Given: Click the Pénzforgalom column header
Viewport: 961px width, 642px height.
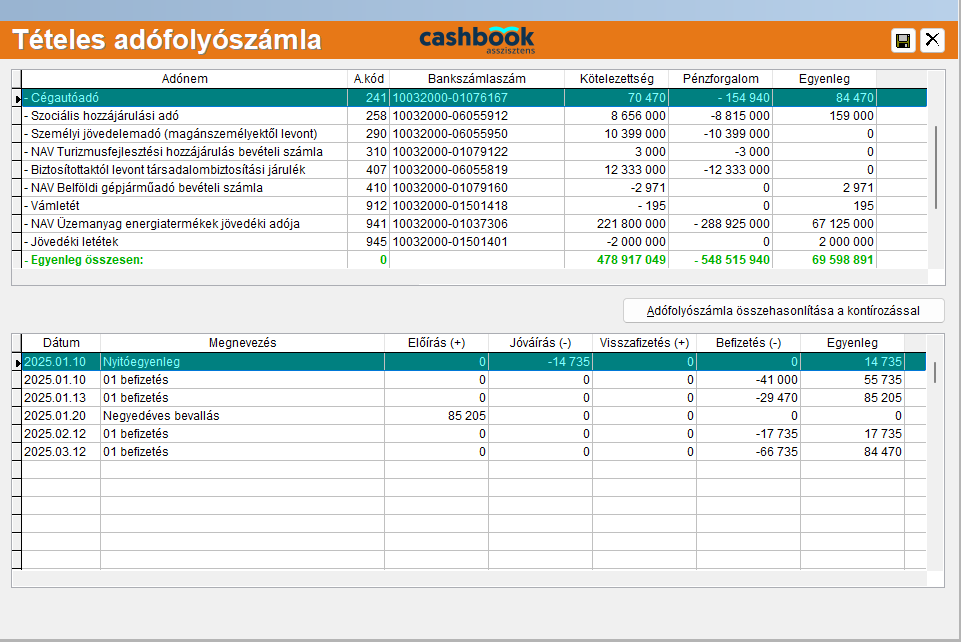Looking at the screenshot, I should pos(720,78).
